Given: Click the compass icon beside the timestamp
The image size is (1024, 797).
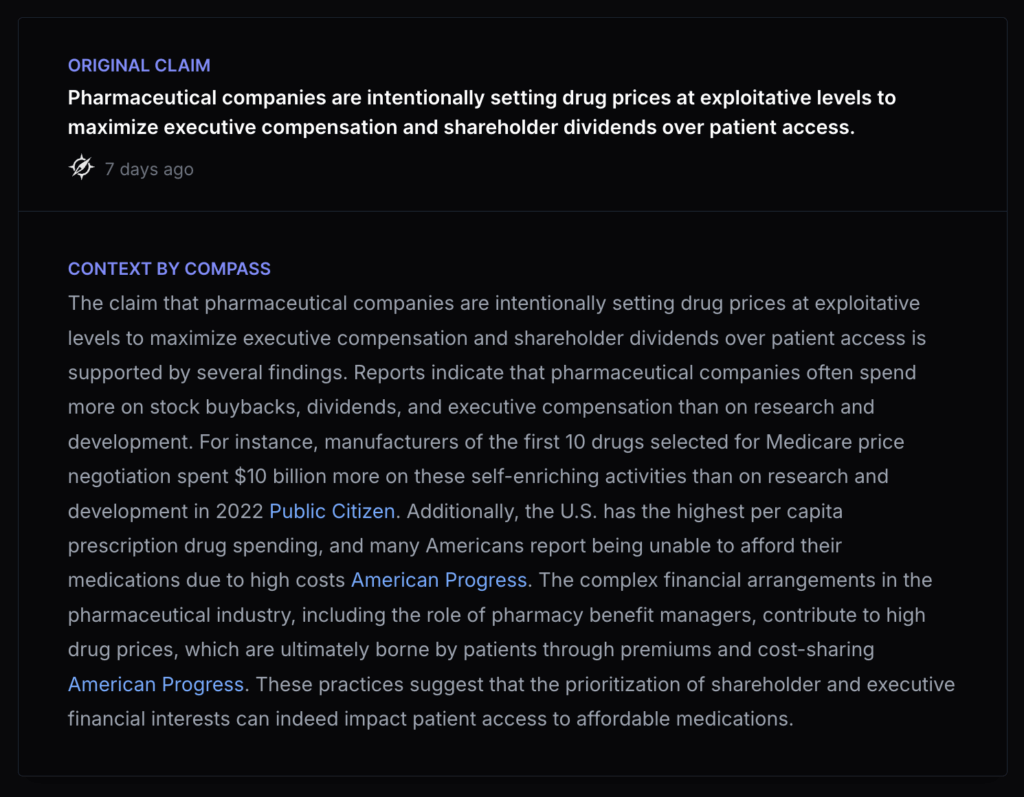Looking at the screenshot, I should click(x=81, y=168).
